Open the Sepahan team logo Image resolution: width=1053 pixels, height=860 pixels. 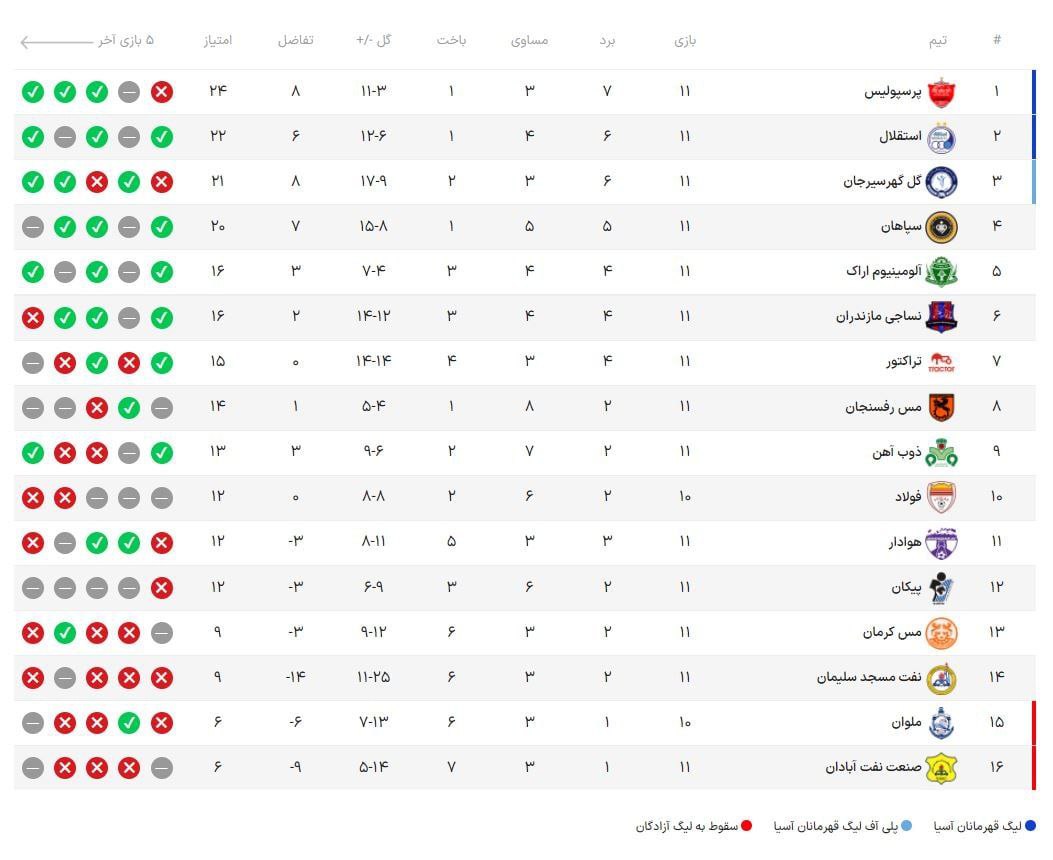(x=942, y=228)
